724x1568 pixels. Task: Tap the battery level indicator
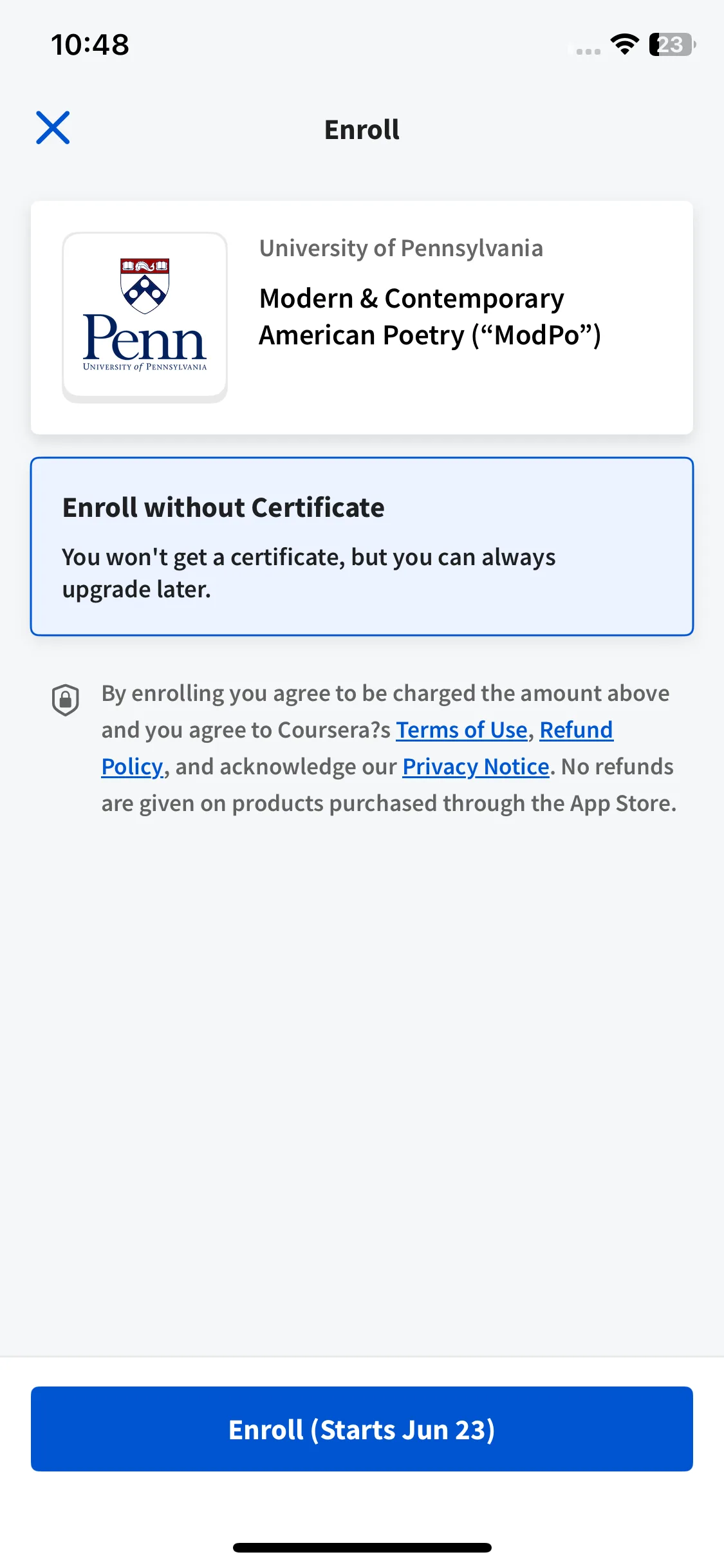(x=673, y=44)
